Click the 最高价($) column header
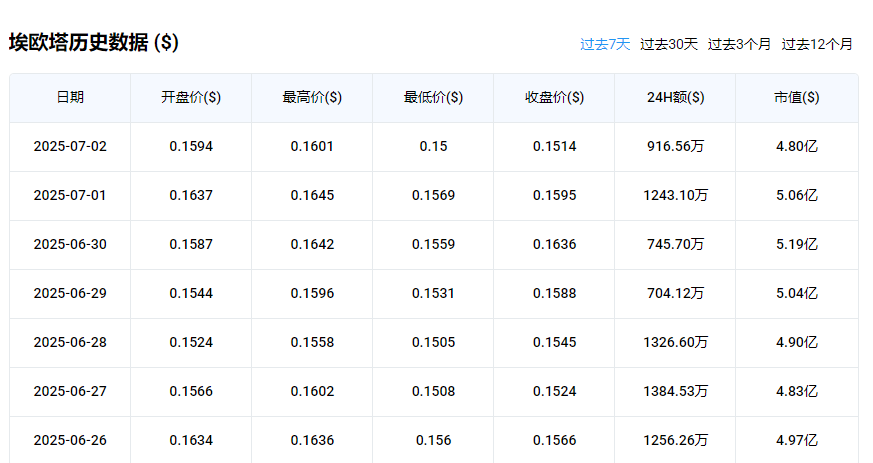873x463 pixels. pos(312,97)
